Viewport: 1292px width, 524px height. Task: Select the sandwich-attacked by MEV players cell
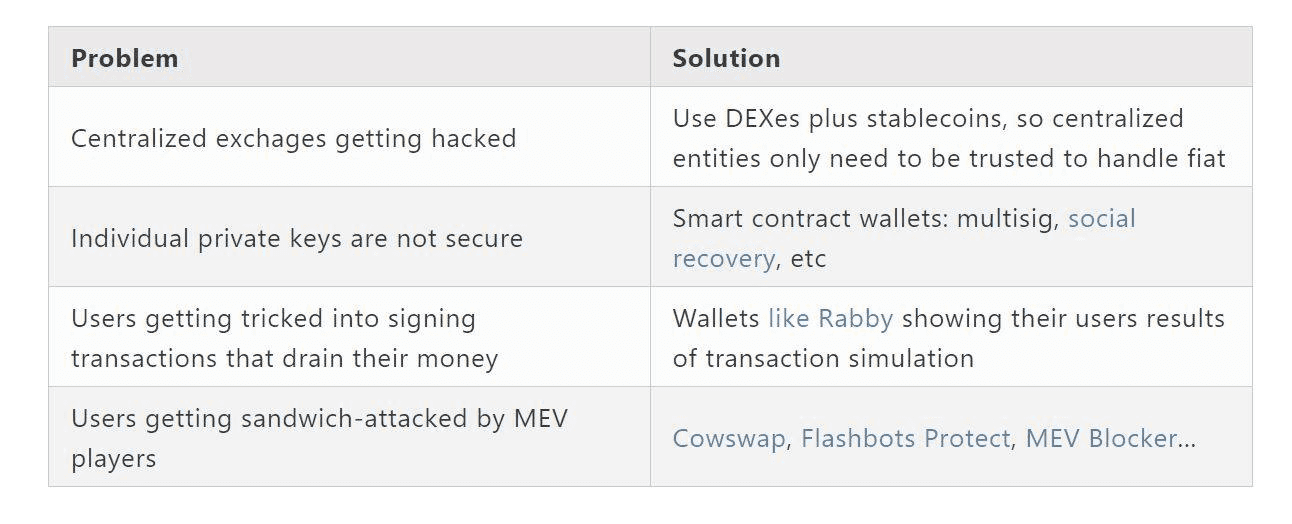(319, 438)
